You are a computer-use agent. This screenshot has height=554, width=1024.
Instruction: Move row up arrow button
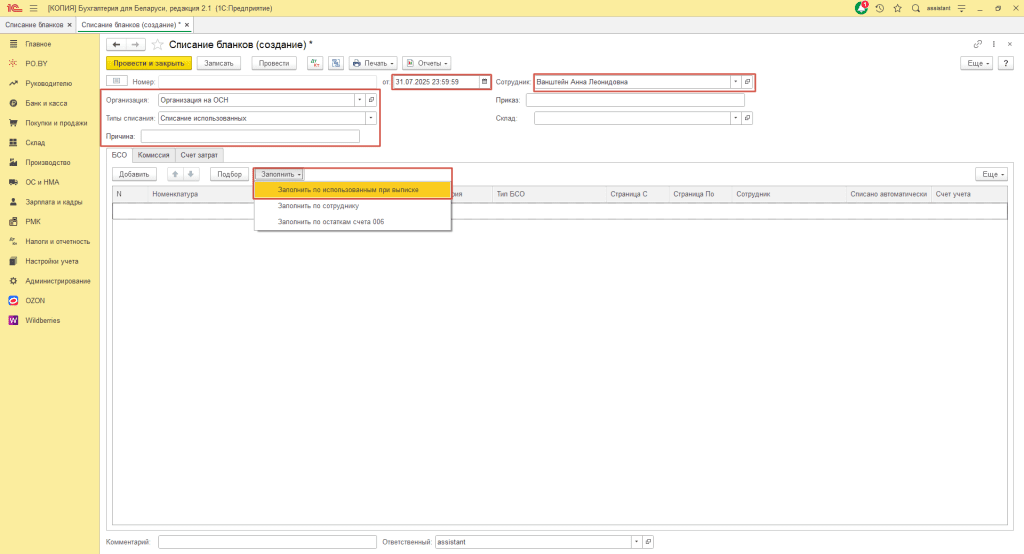(175, 174)
